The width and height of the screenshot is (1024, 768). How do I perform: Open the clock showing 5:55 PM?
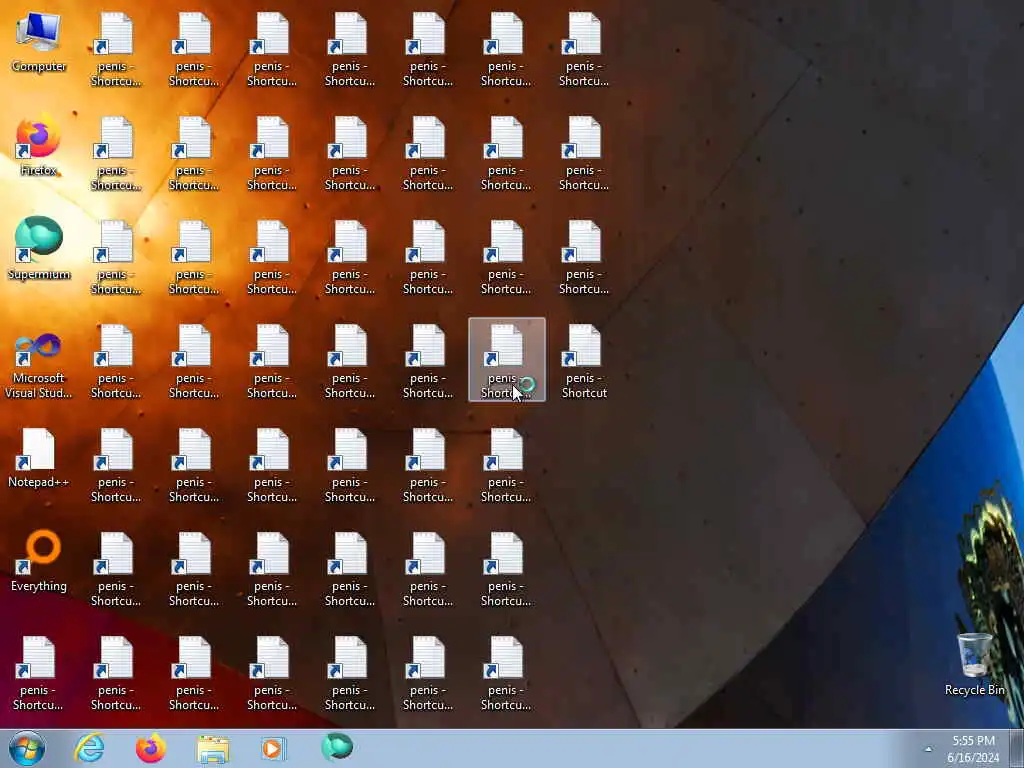click(973, 749)
